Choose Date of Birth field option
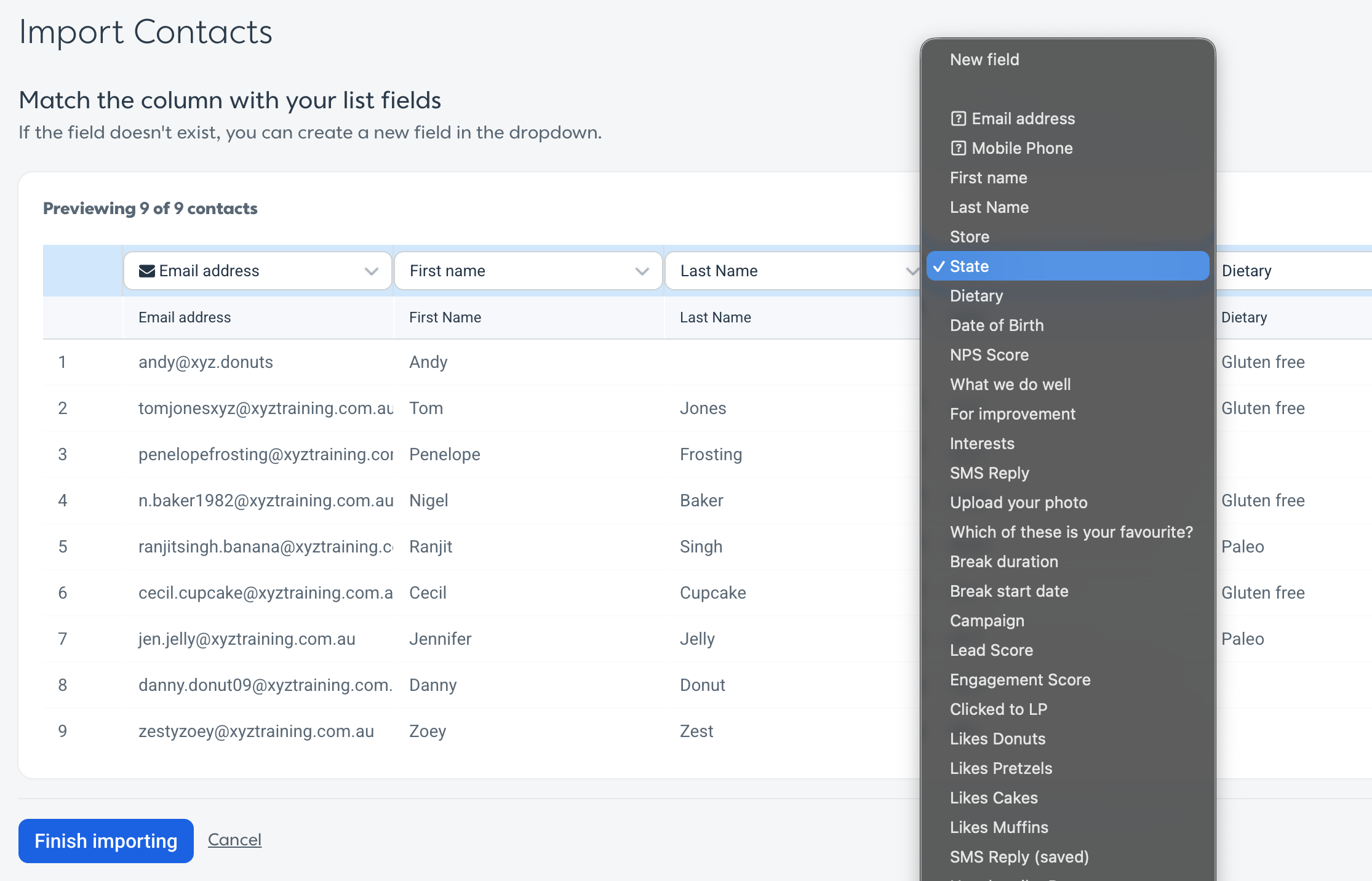This screenshot has height=881, width=1372. coord(1067,325)
